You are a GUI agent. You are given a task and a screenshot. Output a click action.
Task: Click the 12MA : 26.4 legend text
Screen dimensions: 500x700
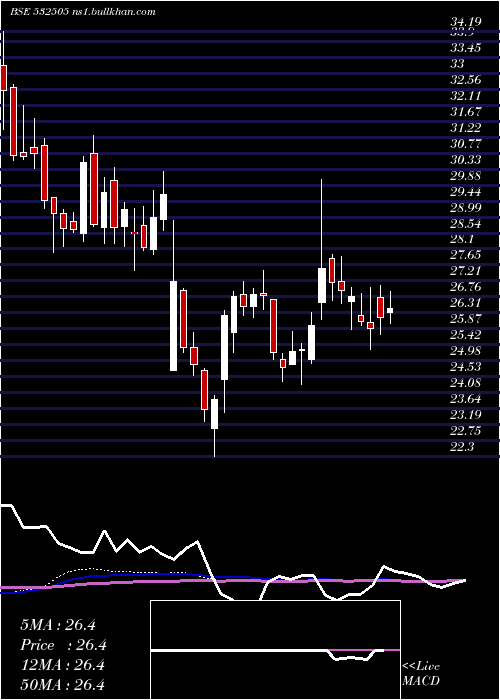pyautogui.click(x=62, y=666)
